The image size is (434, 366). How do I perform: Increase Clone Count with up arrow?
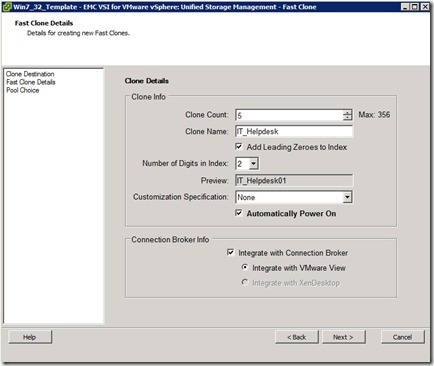pos(347,112)
